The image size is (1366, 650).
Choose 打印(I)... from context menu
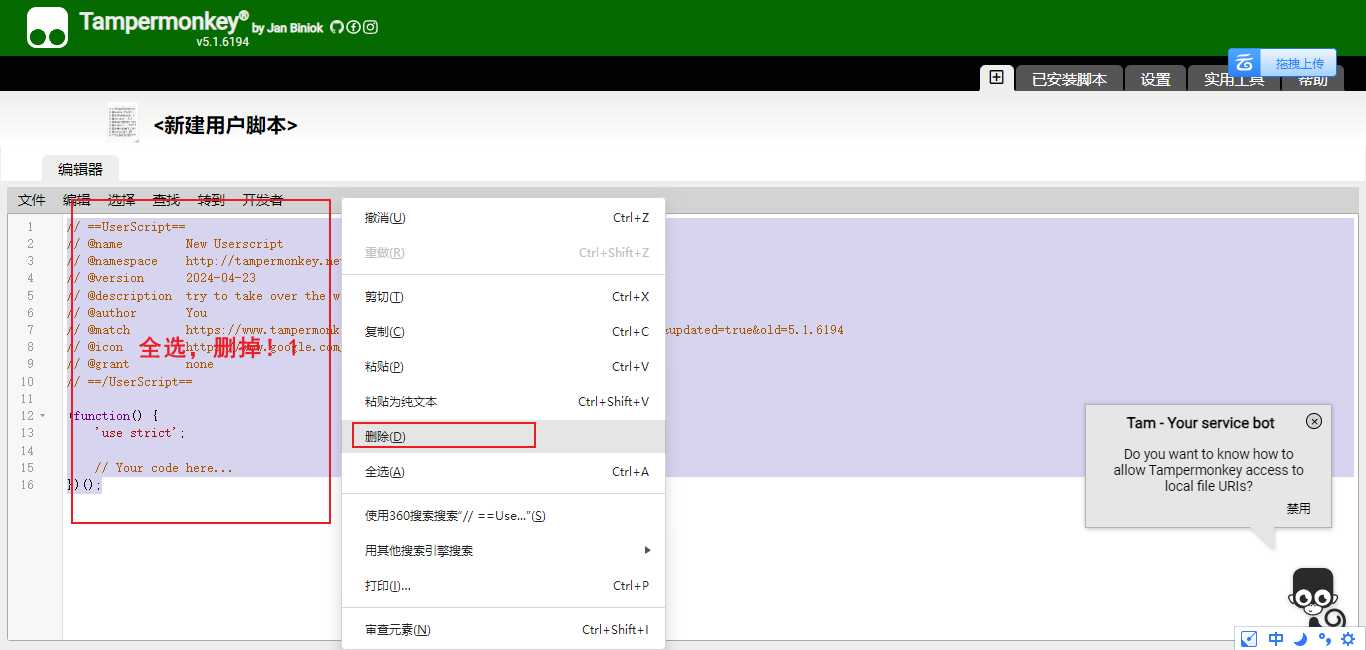point(503,585)
